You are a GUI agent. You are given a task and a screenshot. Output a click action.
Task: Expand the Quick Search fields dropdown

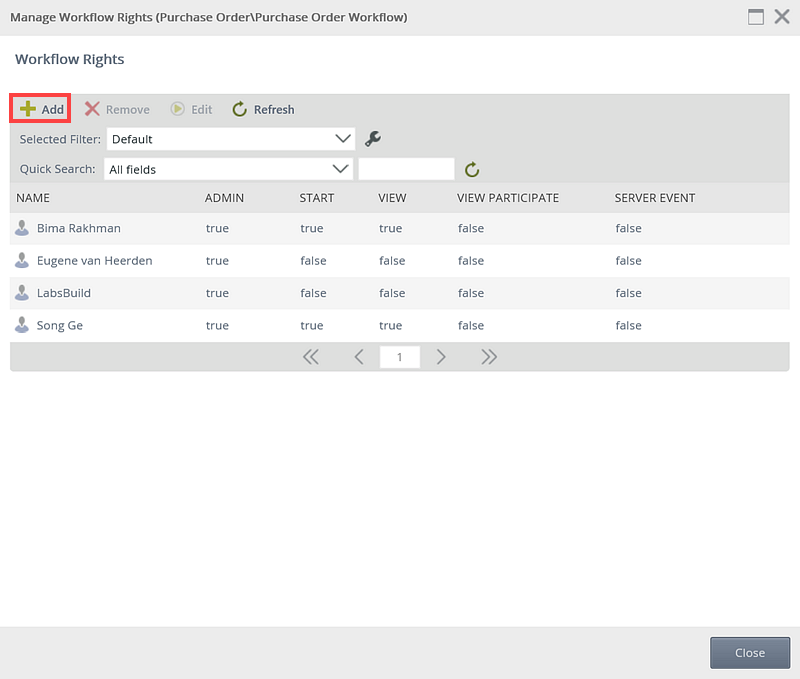tap(340, 169)
